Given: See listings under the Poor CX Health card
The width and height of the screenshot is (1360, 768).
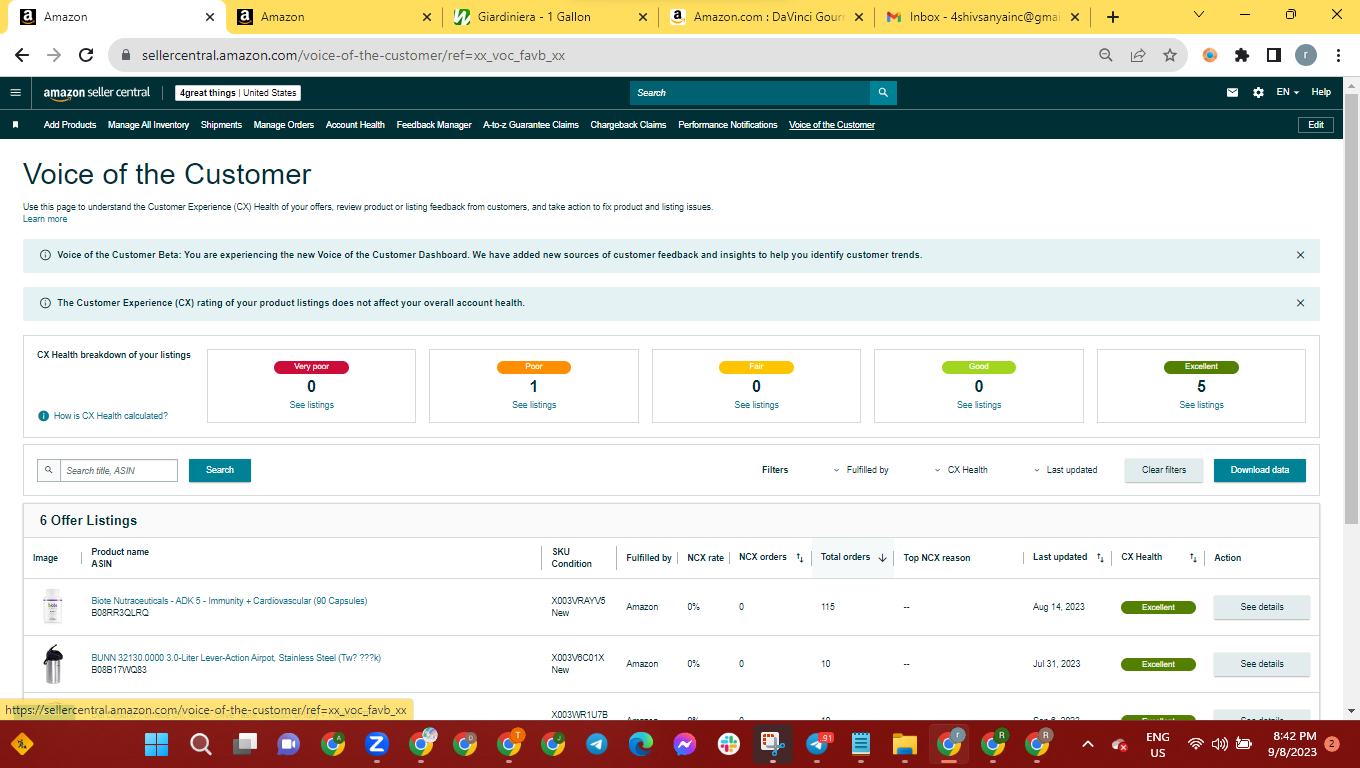Looking at the screenshot, I should point(534,405).
